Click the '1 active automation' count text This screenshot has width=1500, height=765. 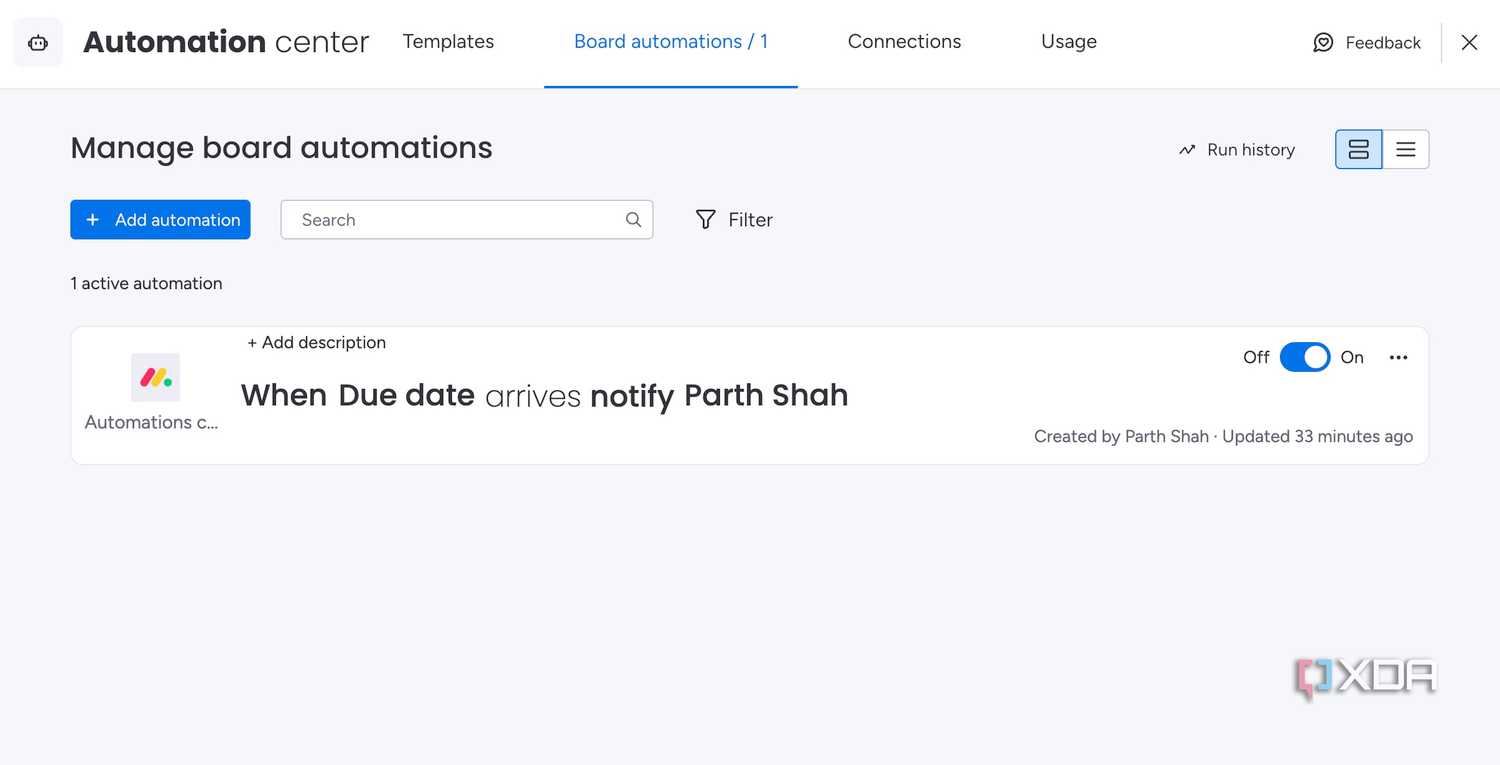(x=146, y=284)
